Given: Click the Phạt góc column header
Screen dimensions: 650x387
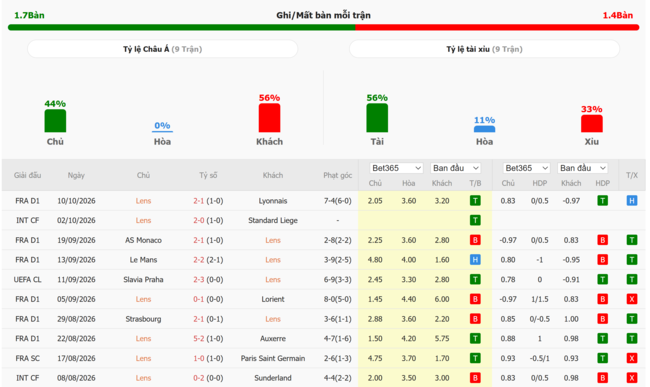Looking at the screenshot, I should (x=337, y=175).
